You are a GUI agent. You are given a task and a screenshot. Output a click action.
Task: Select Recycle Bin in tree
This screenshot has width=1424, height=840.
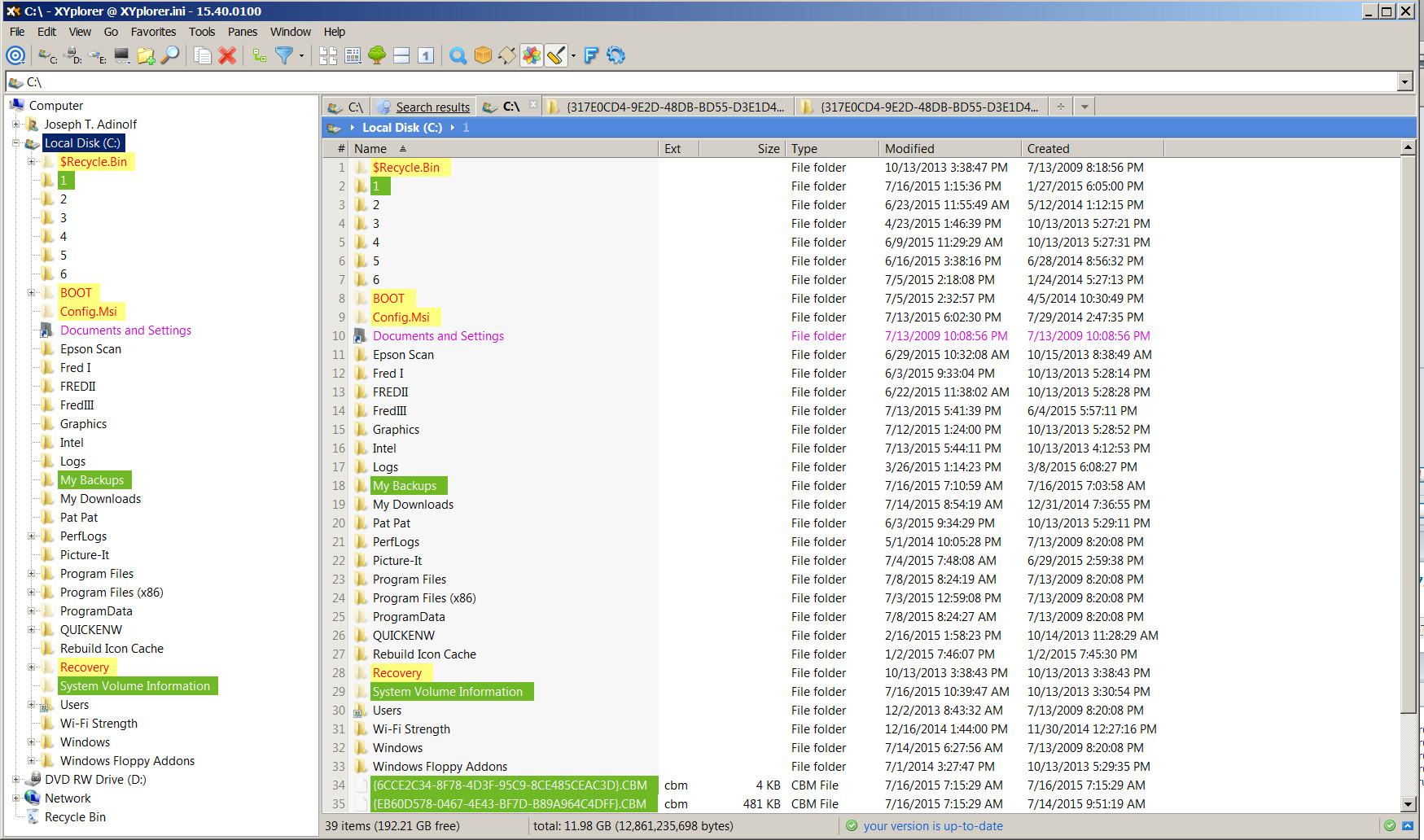pos(75,817)
